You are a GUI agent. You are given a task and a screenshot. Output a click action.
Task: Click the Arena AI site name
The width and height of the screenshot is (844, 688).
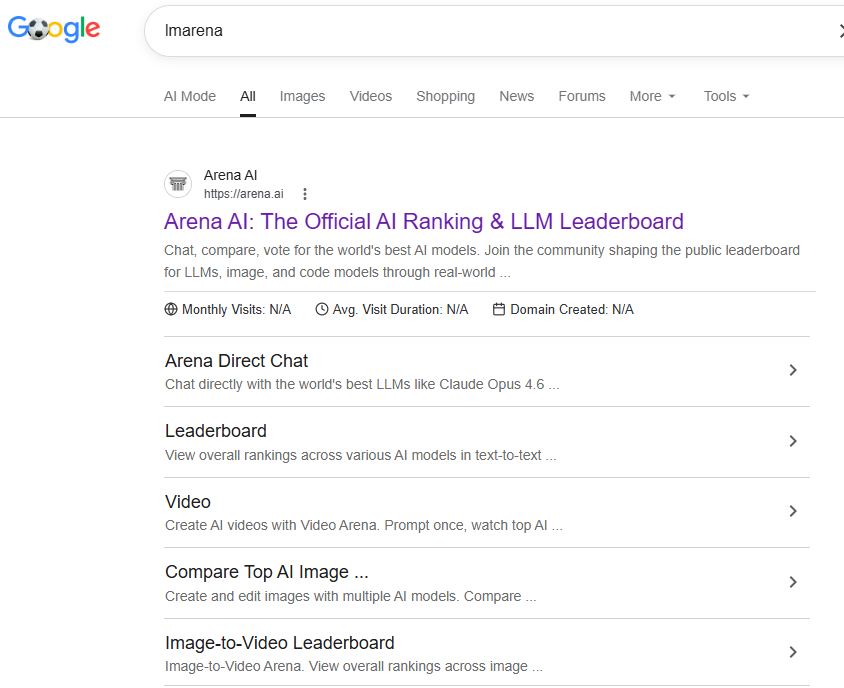pyautogui.click(x=230, y=175)
